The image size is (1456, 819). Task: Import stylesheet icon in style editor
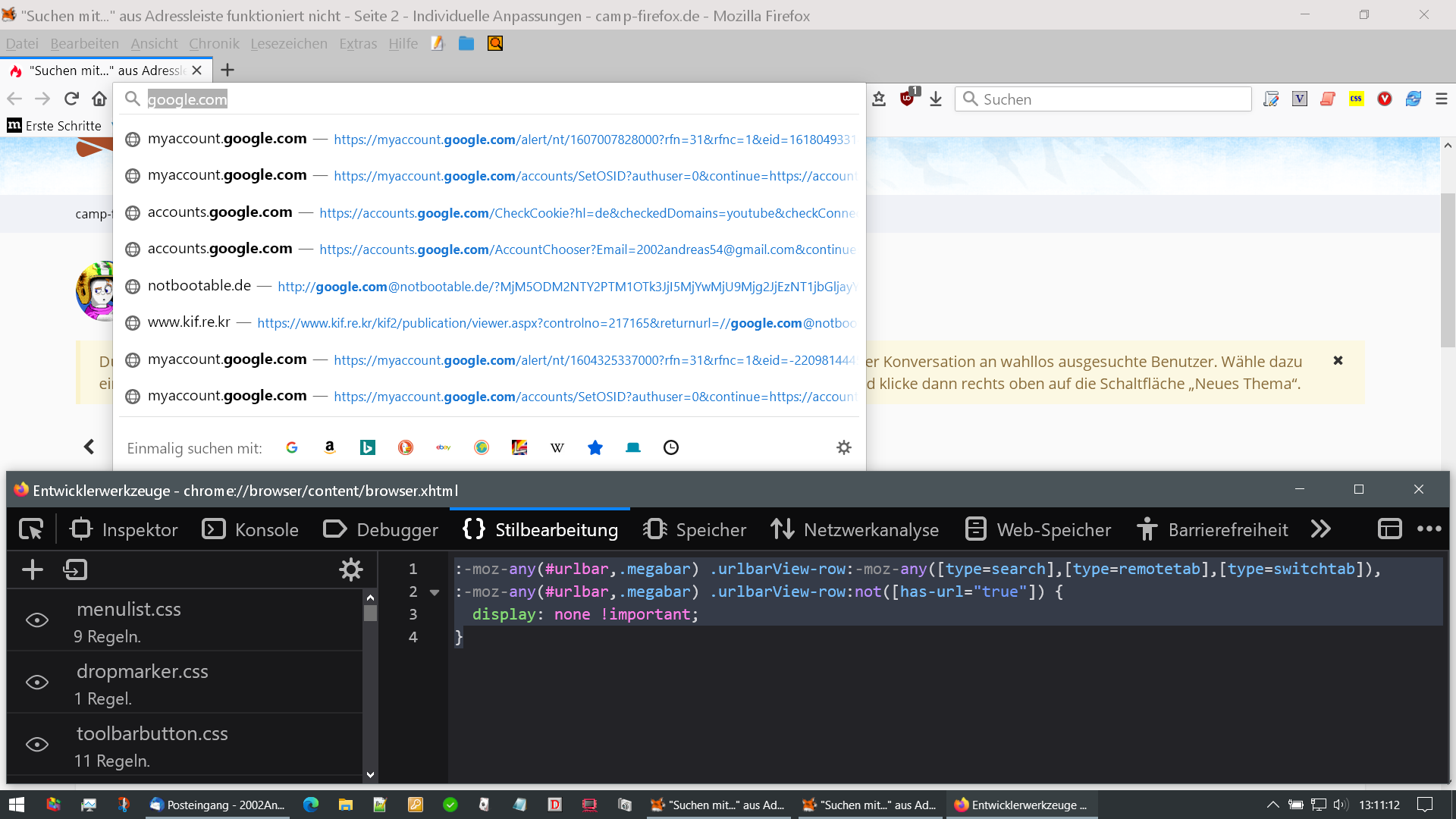click(x=76, y=570)
